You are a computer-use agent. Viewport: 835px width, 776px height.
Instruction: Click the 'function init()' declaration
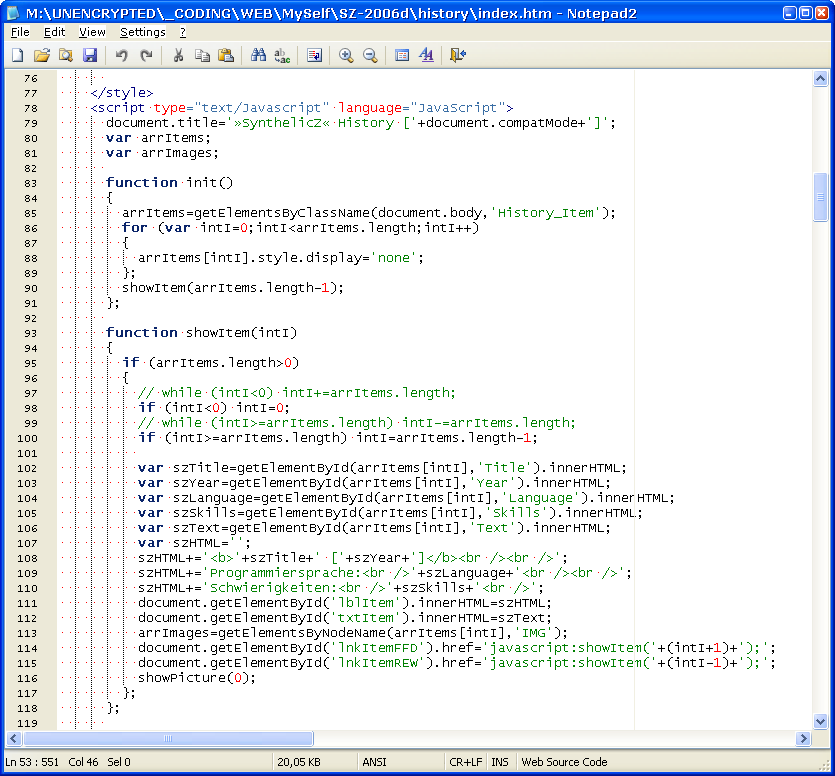tap(169, 183)
